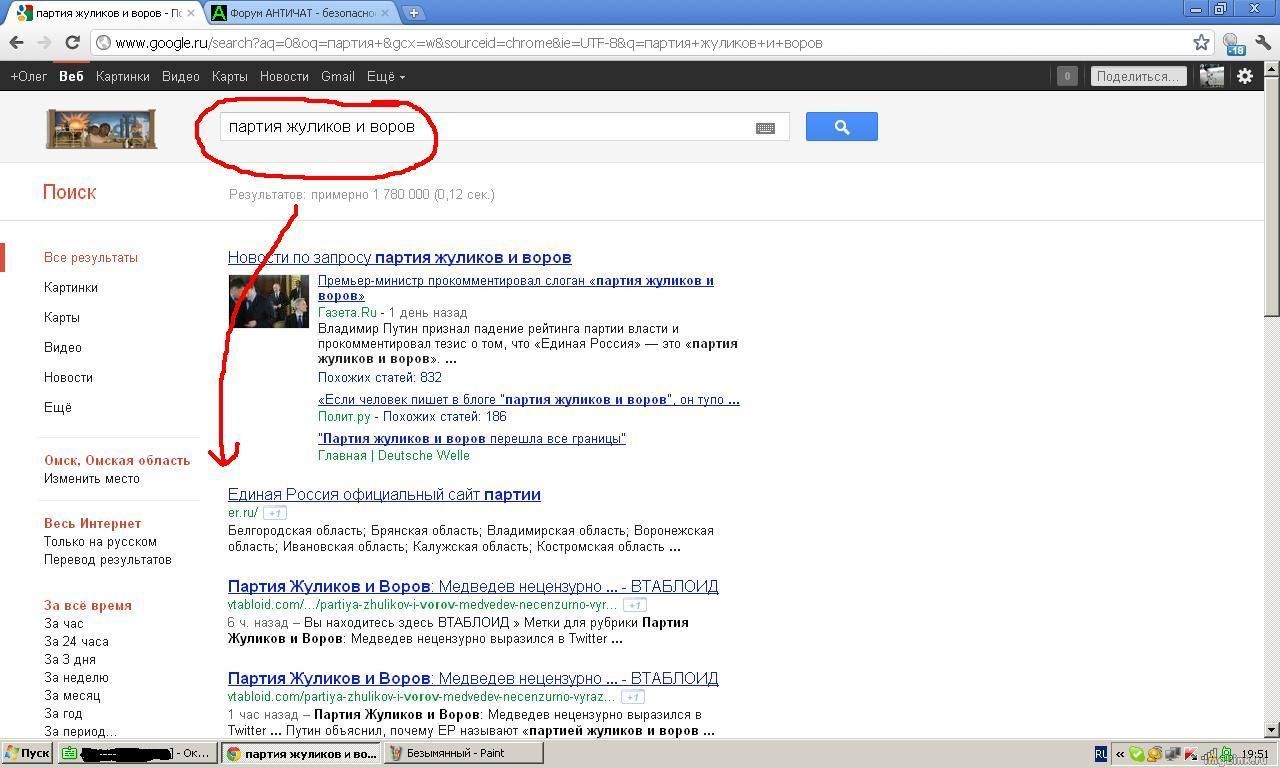Viewport: 1280px width, 768px height.
Task: Click the Google settings gear icon
Action: click(x=1245, y=76)
